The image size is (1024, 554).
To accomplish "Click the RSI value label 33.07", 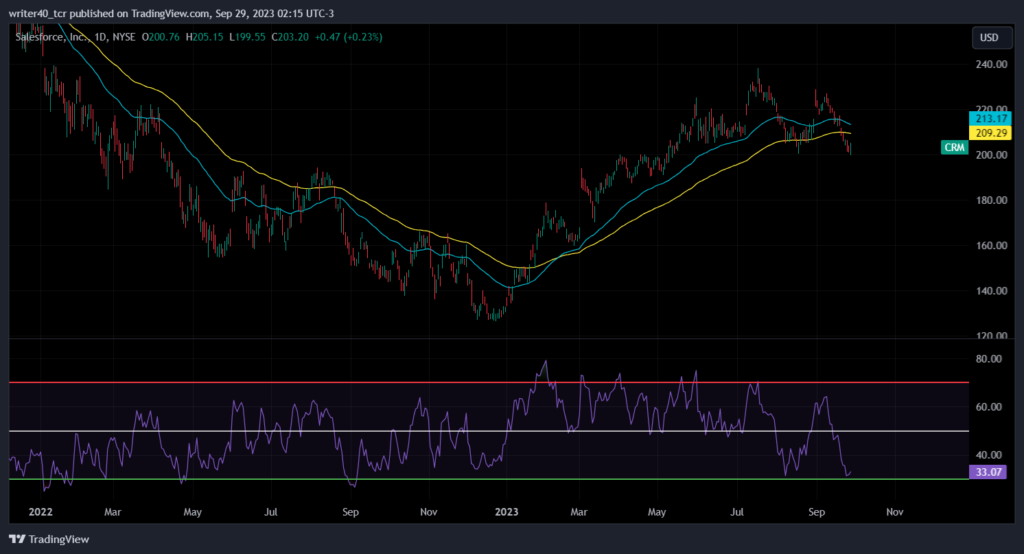I will [x=987, y=472].
